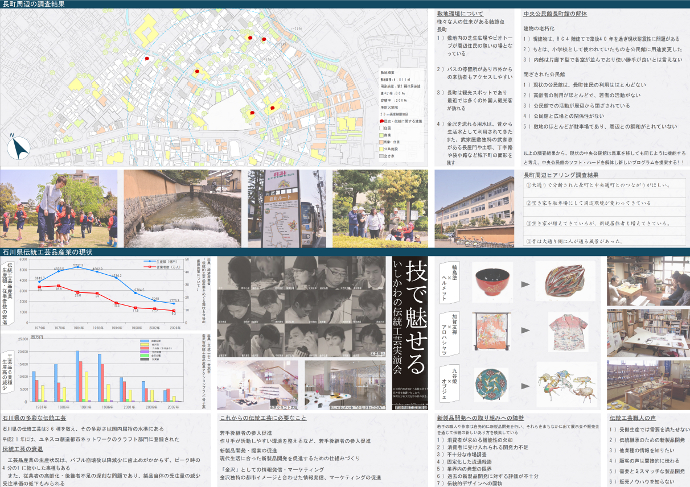690x487 pixels.
Task: Click the 輪島塗×ヘルメット vertical label
Action: click(x=449, y=283)
